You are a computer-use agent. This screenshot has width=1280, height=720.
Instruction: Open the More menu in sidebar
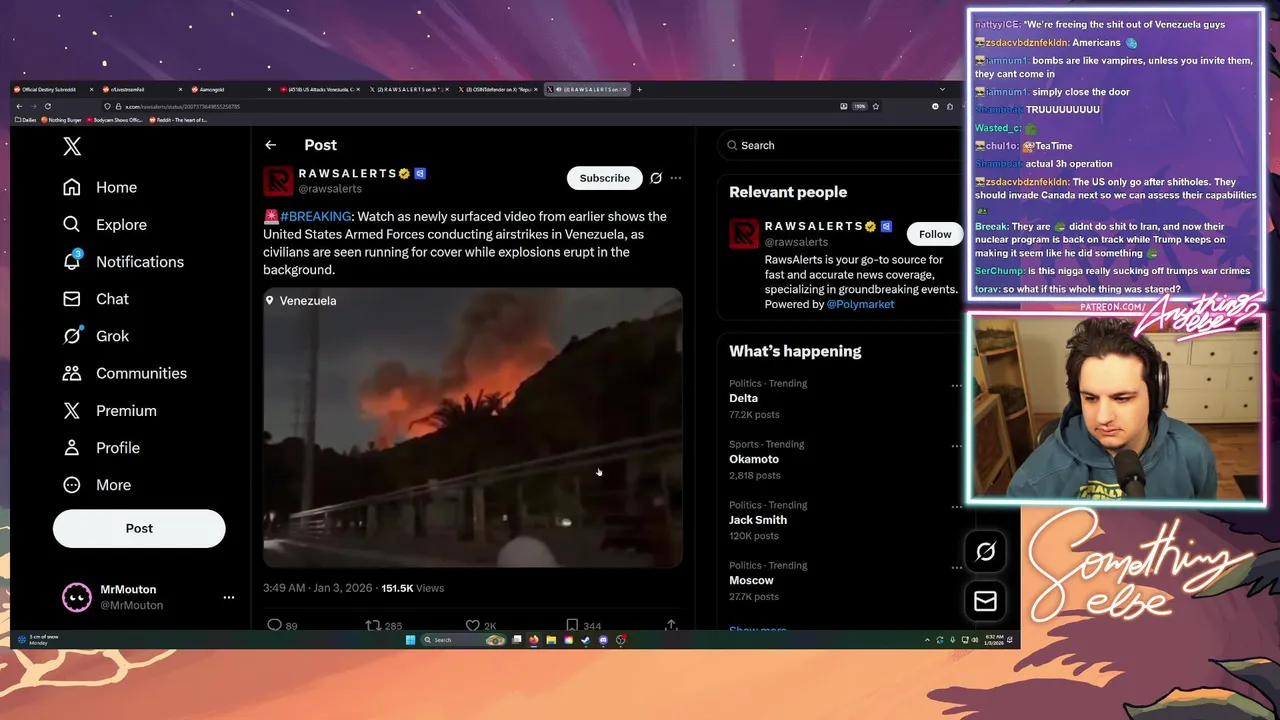[97, 485]
